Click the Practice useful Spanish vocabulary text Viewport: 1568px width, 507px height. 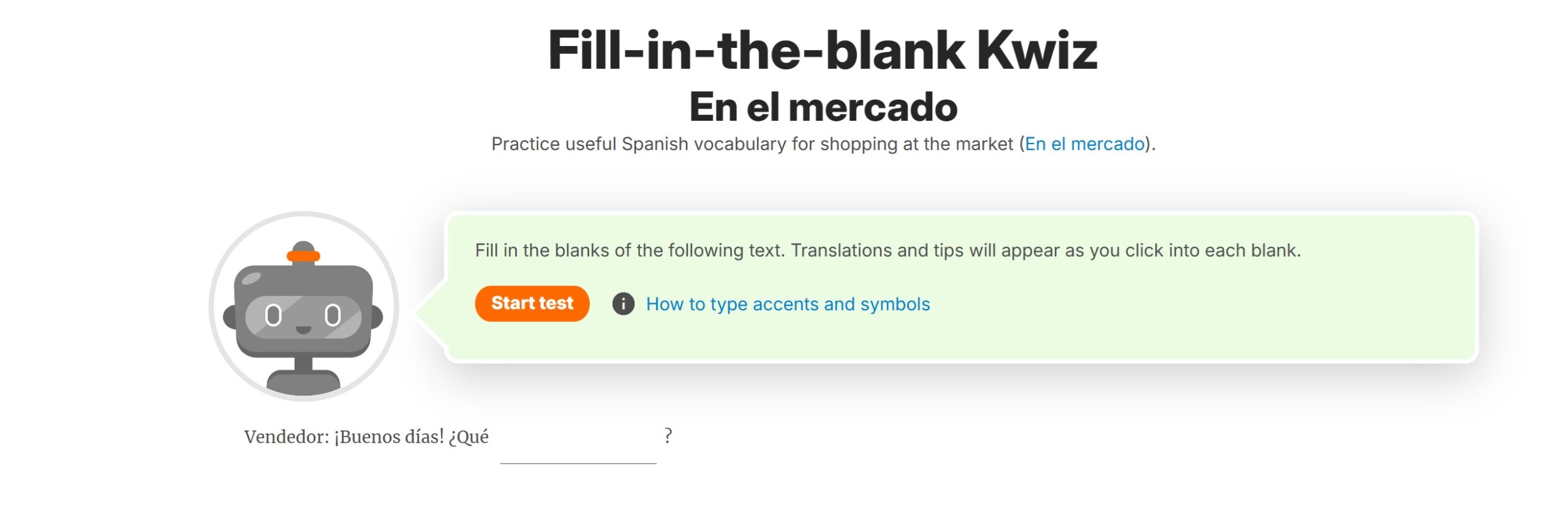[x=753, y=144]
